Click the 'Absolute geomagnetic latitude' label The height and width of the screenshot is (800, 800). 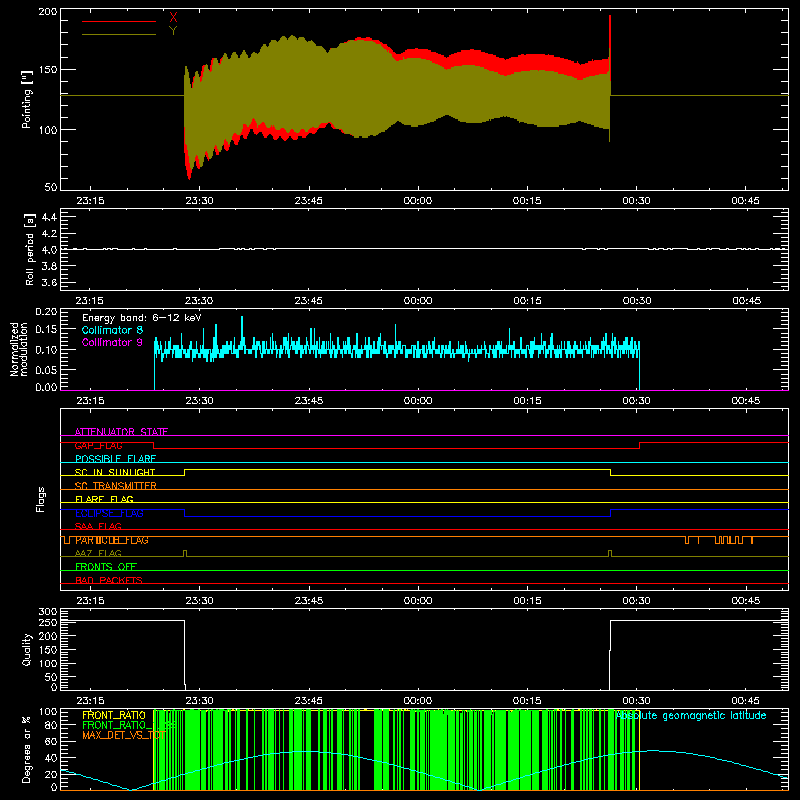691,715
